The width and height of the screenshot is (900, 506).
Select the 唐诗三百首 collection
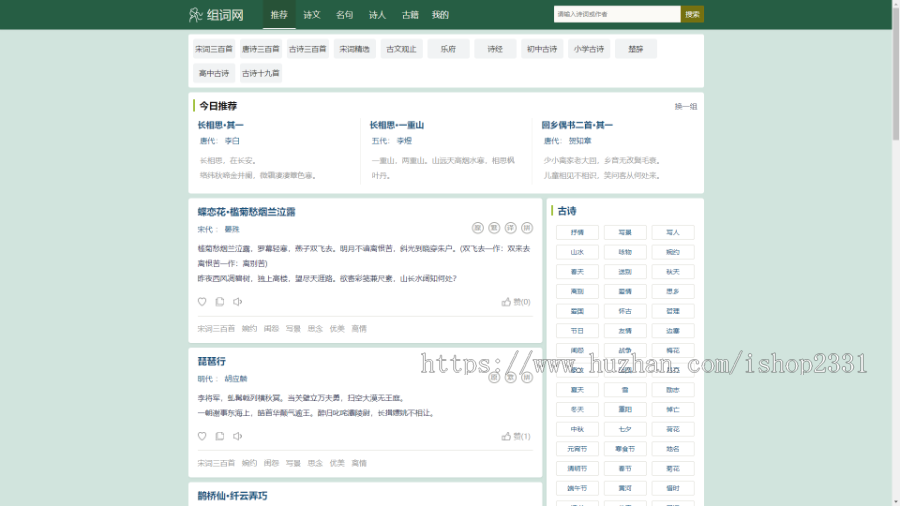point(261,49)
